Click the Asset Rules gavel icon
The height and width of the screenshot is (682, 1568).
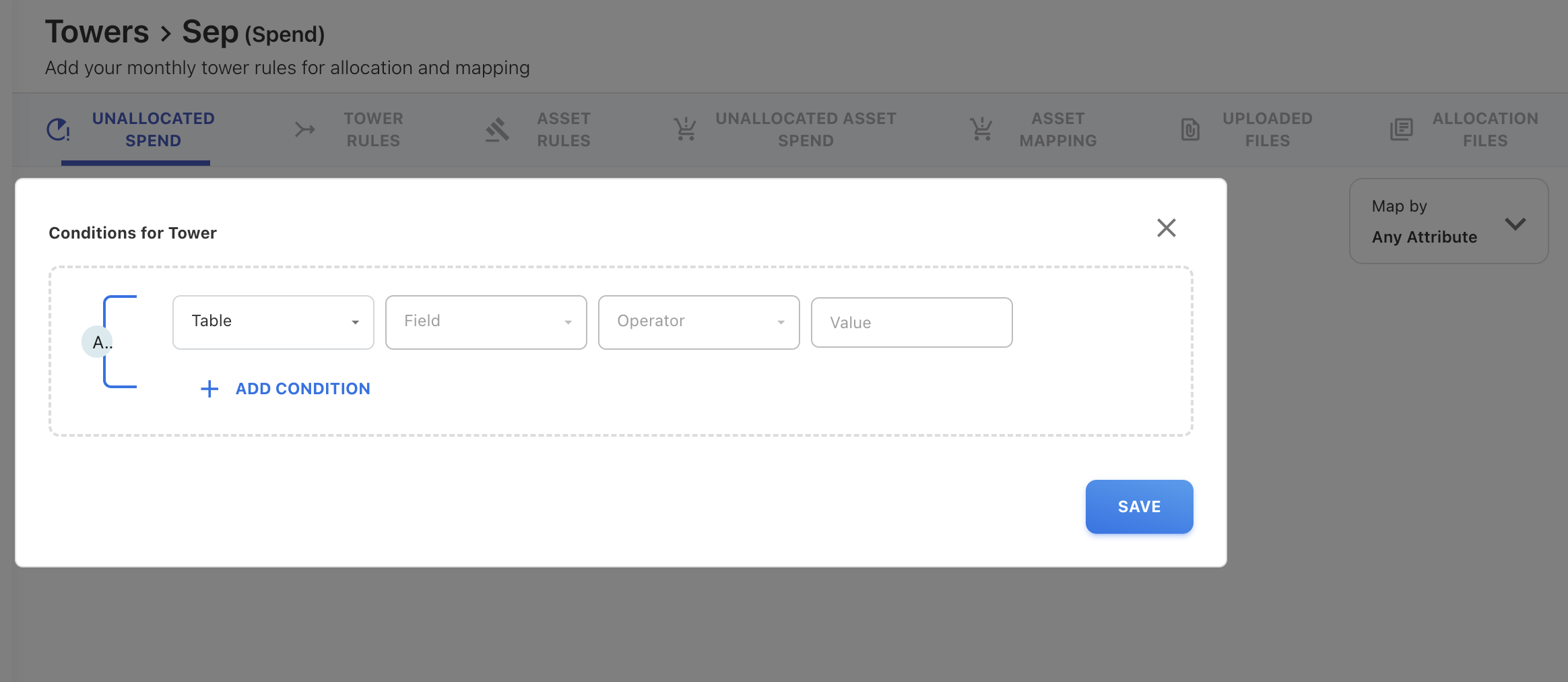(497, 129)
